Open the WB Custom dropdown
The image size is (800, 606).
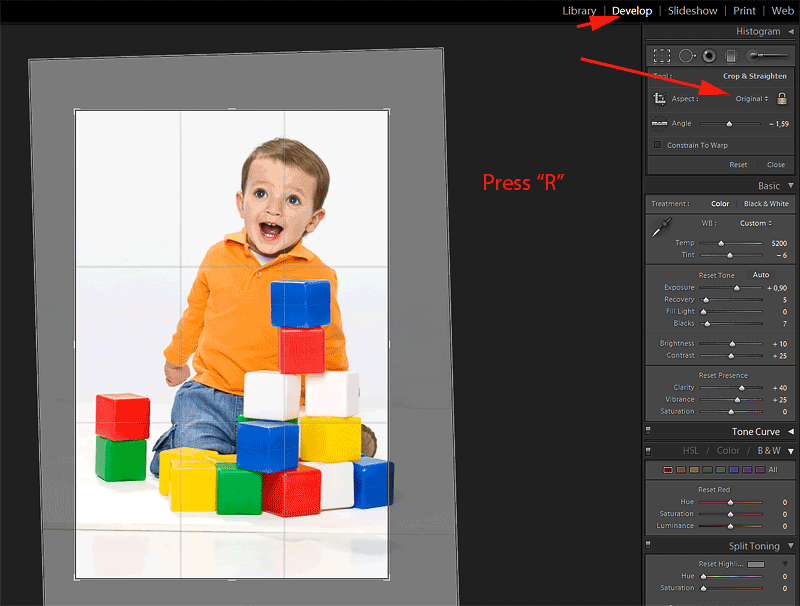tap(754, 223)
